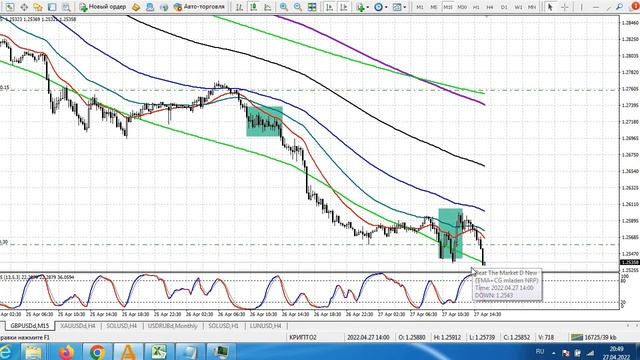Screen dimensions: 640x360
Task: Open the Periods clock dropdown
Action: point(380,7)
